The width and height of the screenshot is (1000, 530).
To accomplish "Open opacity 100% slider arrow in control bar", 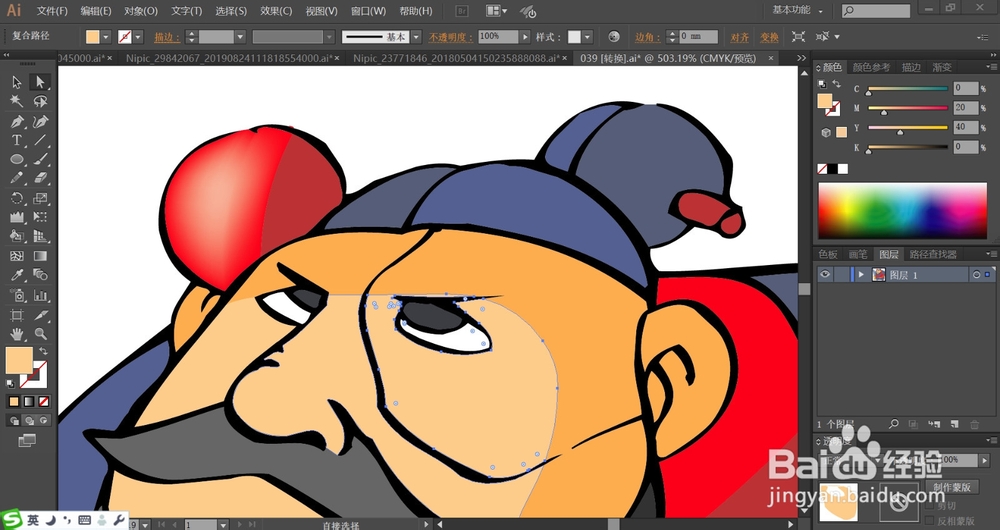I will click(526, 37).
